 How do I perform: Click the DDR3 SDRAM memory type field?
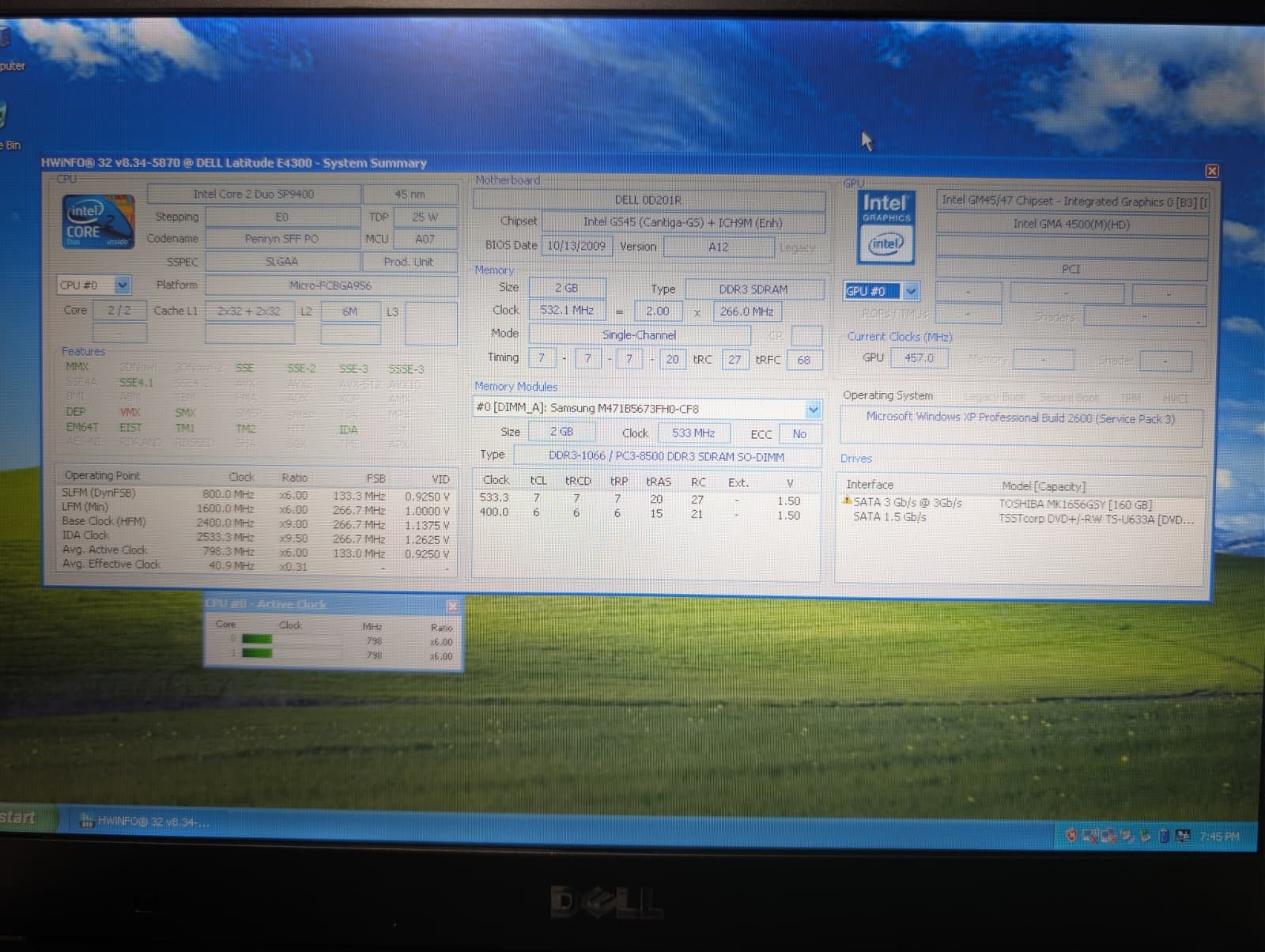pos(753,289)
